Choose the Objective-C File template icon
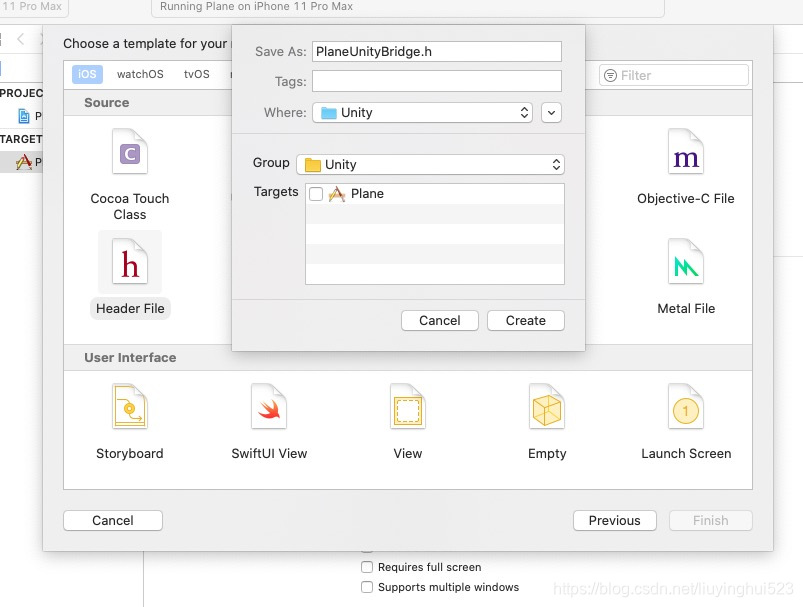Viewport: 803px width, 607px height. [686, 152]
